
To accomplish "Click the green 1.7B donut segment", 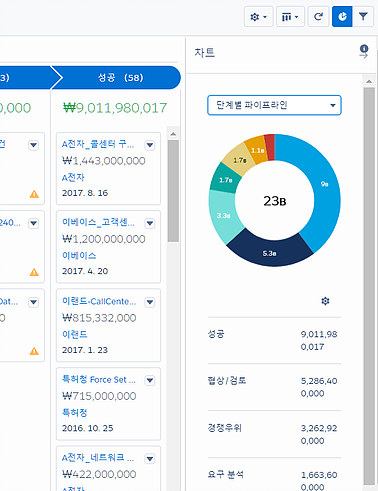I will [225, 179].
